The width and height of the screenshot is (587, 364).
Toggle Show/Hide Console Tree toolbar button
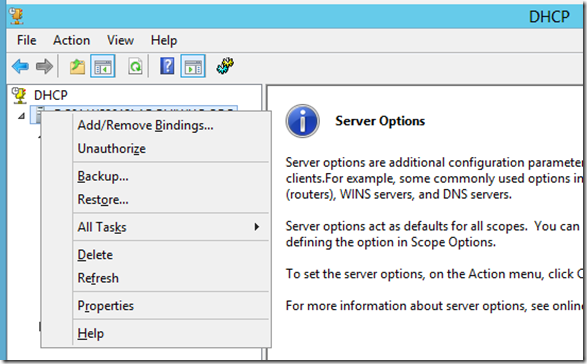point(103,66)
